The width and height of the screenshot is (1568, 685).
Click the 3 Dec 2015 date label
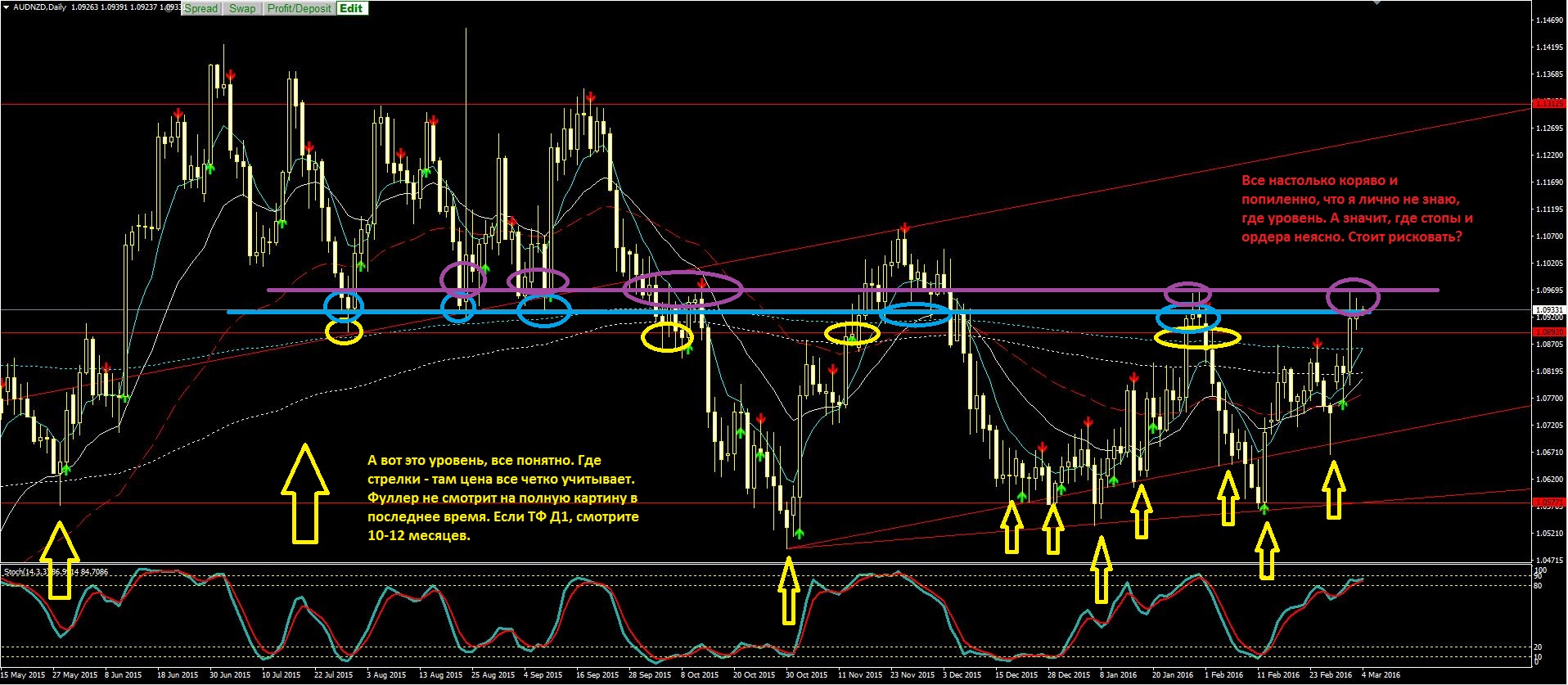click(x=962, y=675)
